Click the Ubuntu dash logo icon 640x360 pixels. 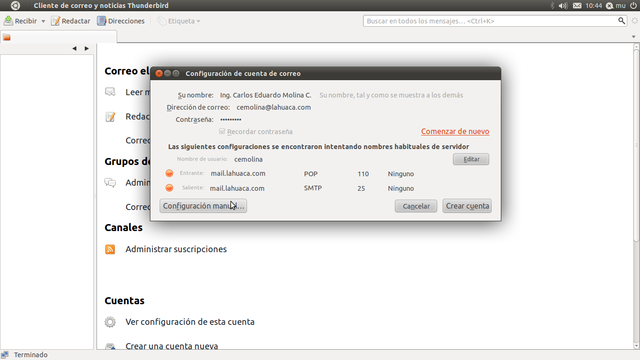click(x=15, y=5)
